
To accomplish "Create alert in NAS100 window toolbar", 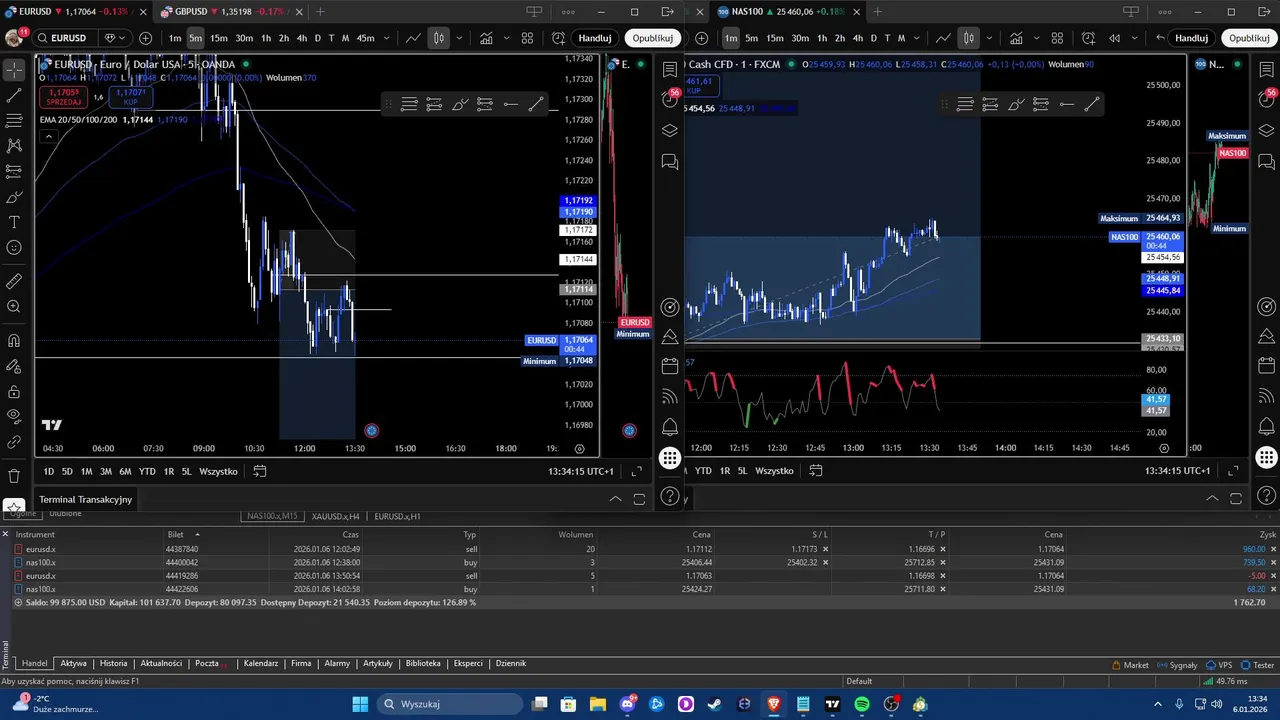I will [1089, 38].
